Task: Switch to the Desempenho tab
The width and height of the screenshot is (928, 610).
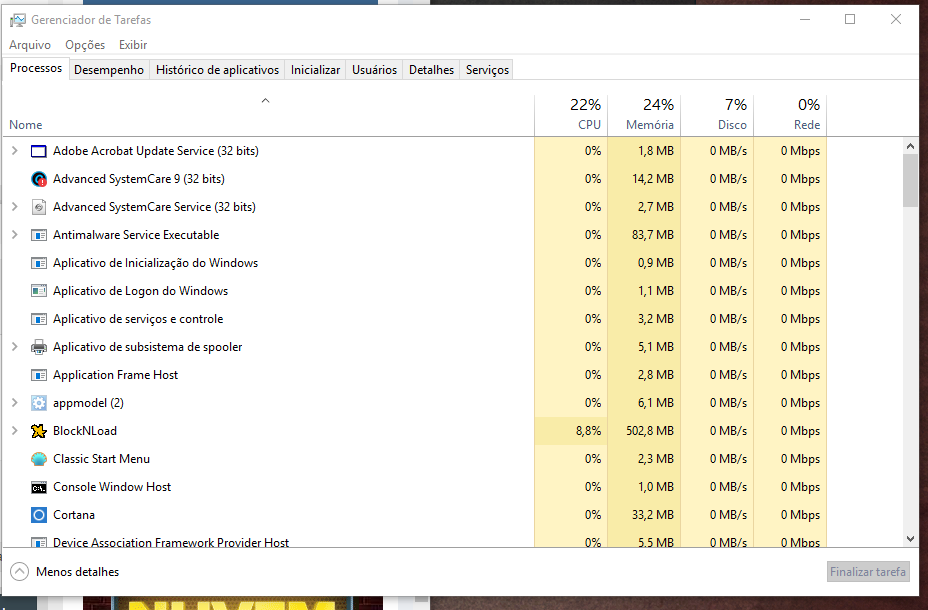Action: point(109,70)
